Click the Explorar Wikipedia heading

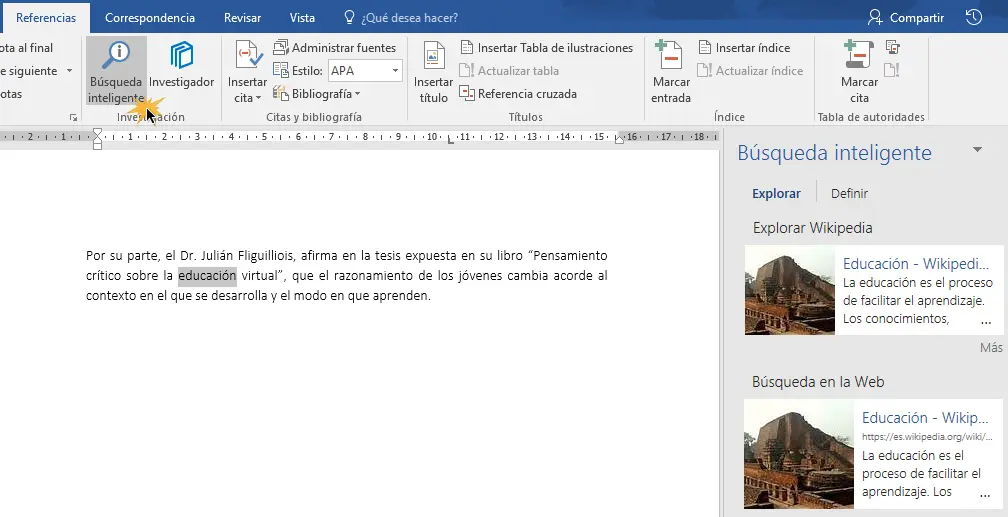tap(813, 228)
